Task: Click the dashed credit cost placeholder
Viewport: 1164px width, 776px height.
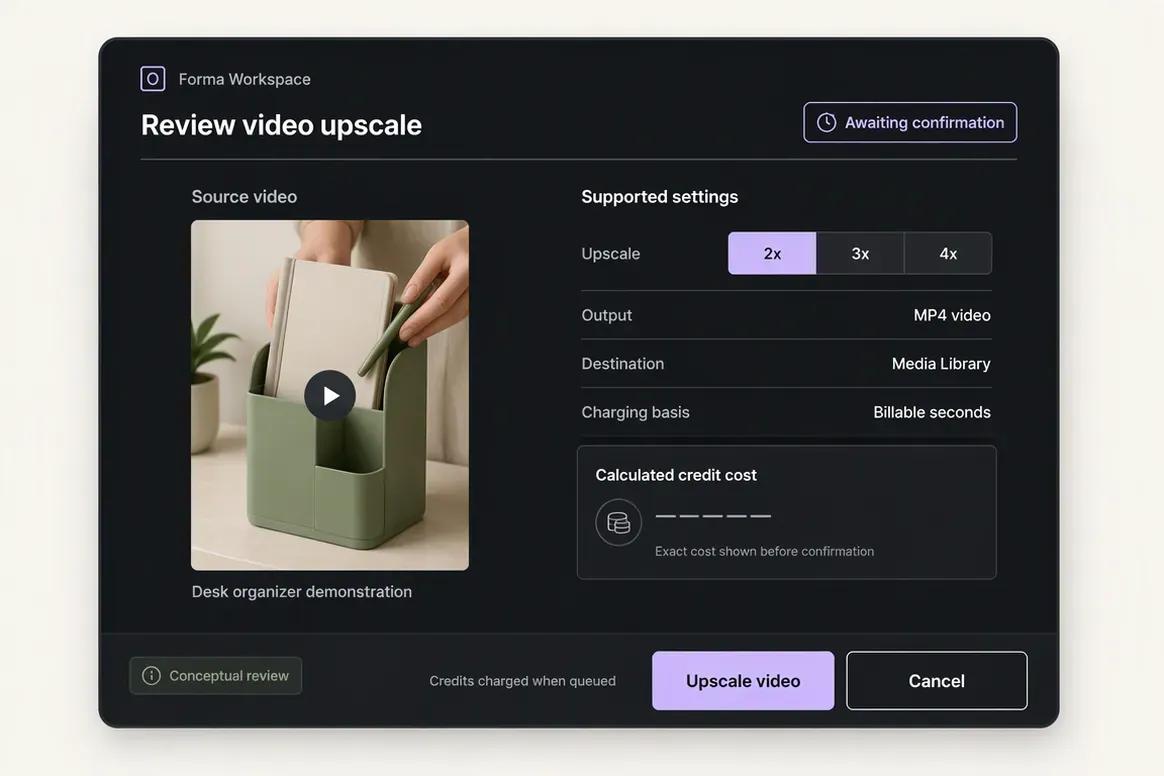Action: tap(713, 515)
